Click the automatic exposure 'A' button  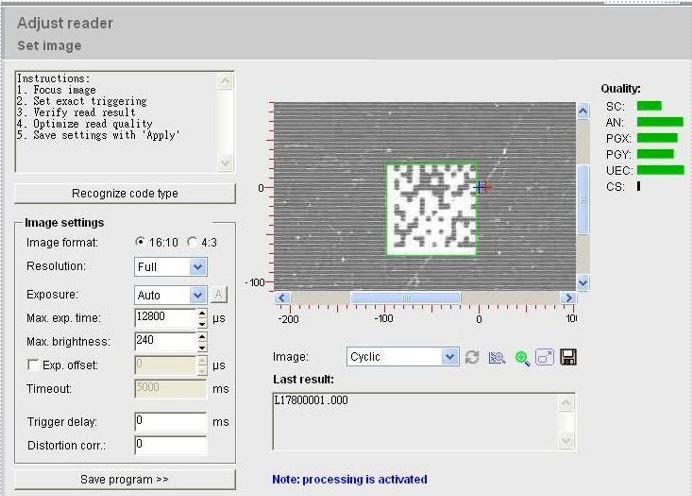pyautogui.click(x=219, y=294)
